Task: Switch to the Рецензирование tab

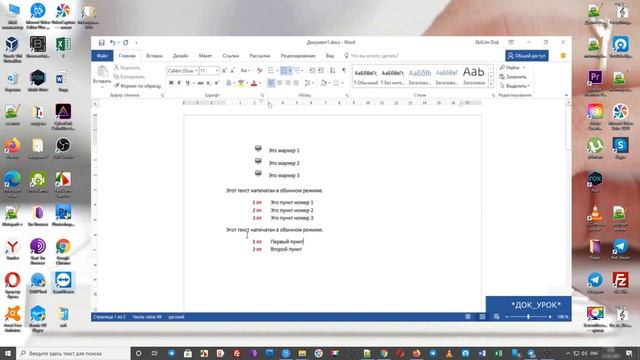Action: [x=298, y=56]
